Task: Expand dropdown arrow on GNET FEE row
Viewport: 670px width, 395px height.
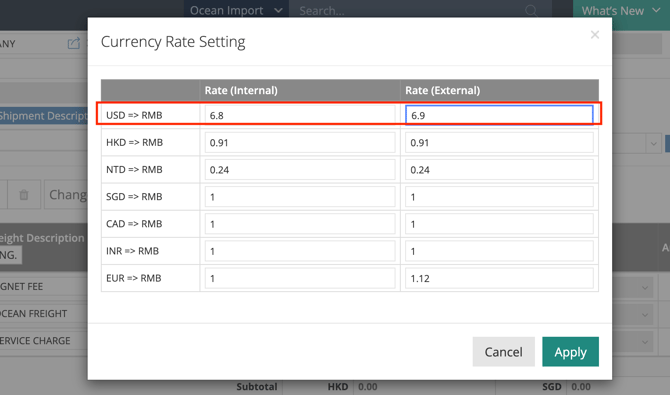Action: 645,288
